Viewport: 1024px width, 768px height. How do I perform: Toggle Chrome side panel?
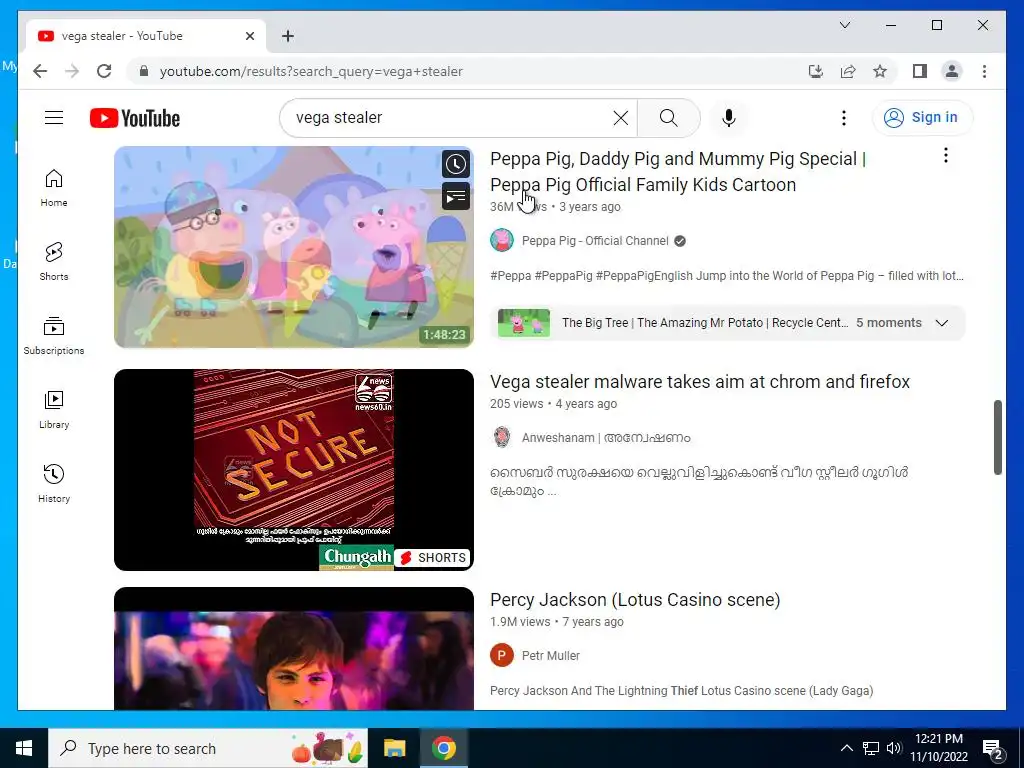point(920,71)
